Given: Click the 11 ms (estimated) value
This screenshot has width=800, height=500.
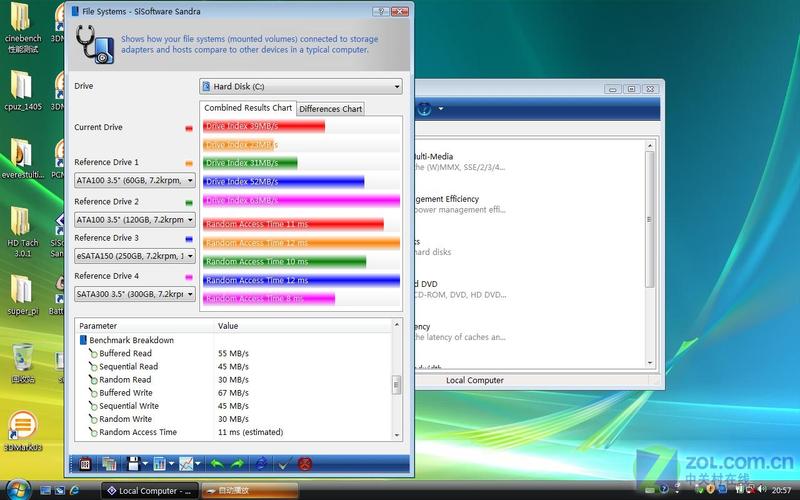Looking at the screenshot, I should [251, 432].
